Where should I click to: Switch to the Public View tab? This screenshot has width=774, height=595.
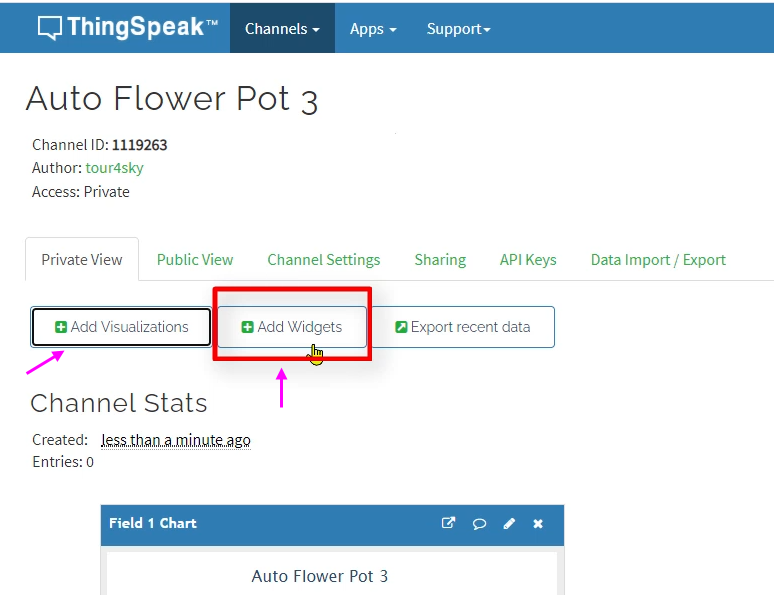[195, 260]
